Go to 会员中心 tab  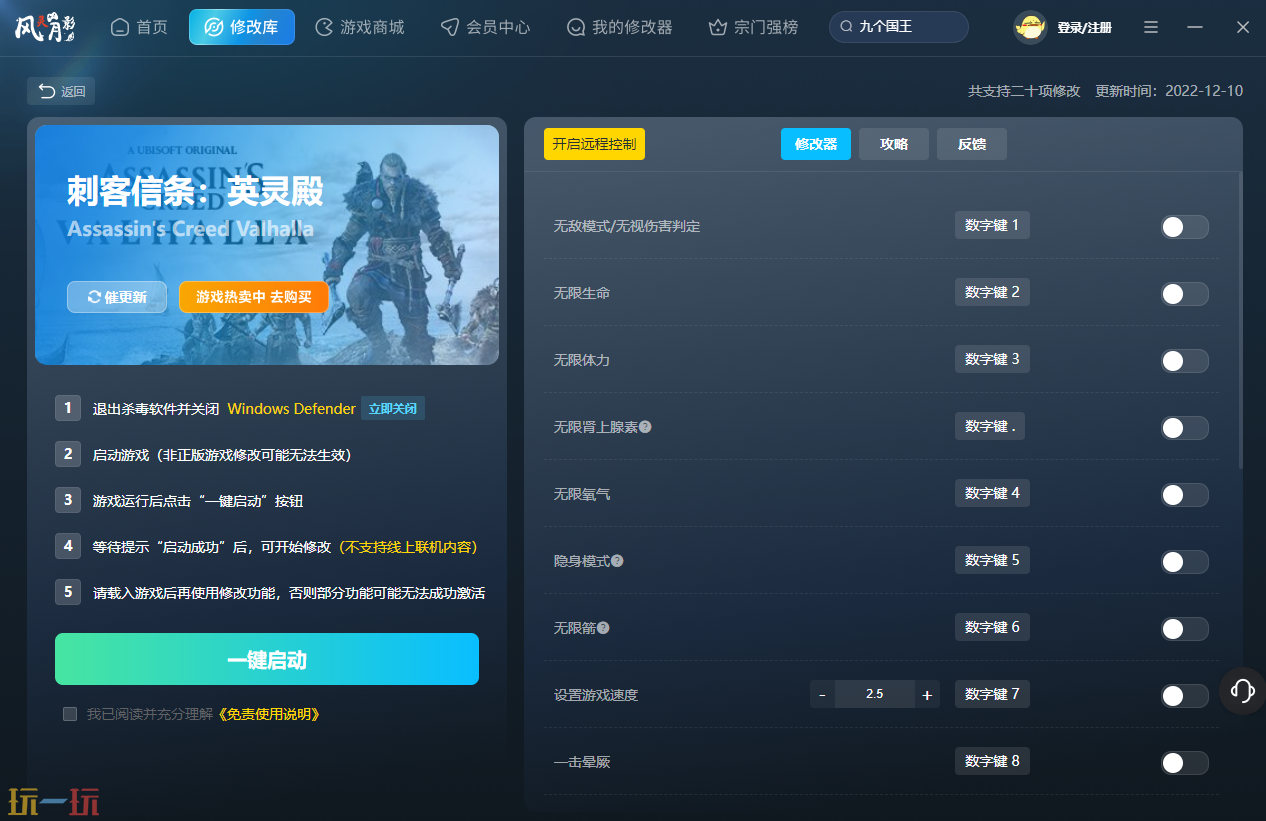tap(486, 27)
